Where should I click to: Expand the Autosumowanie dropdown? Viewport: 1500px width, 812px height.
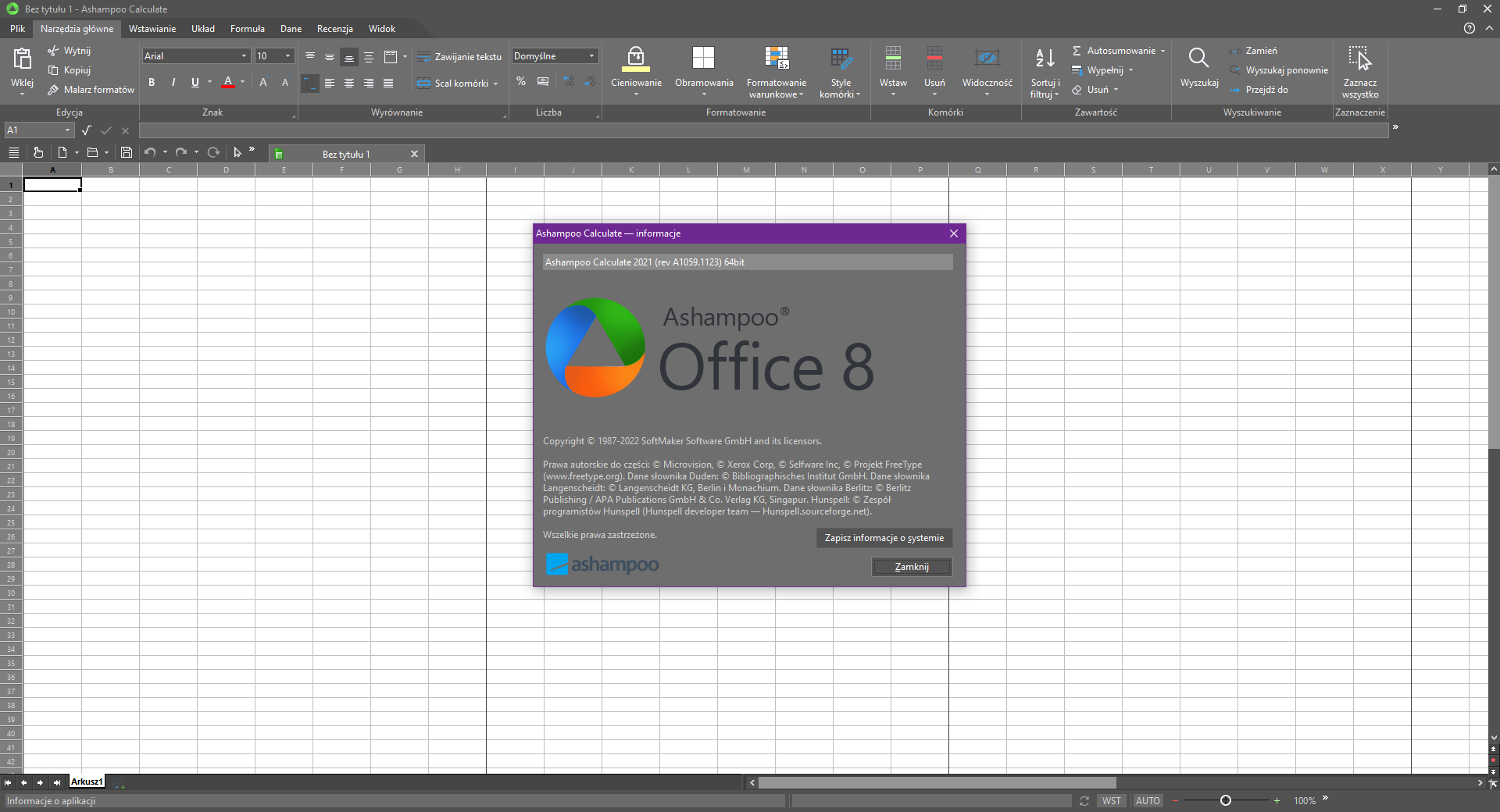[1162, 51]
